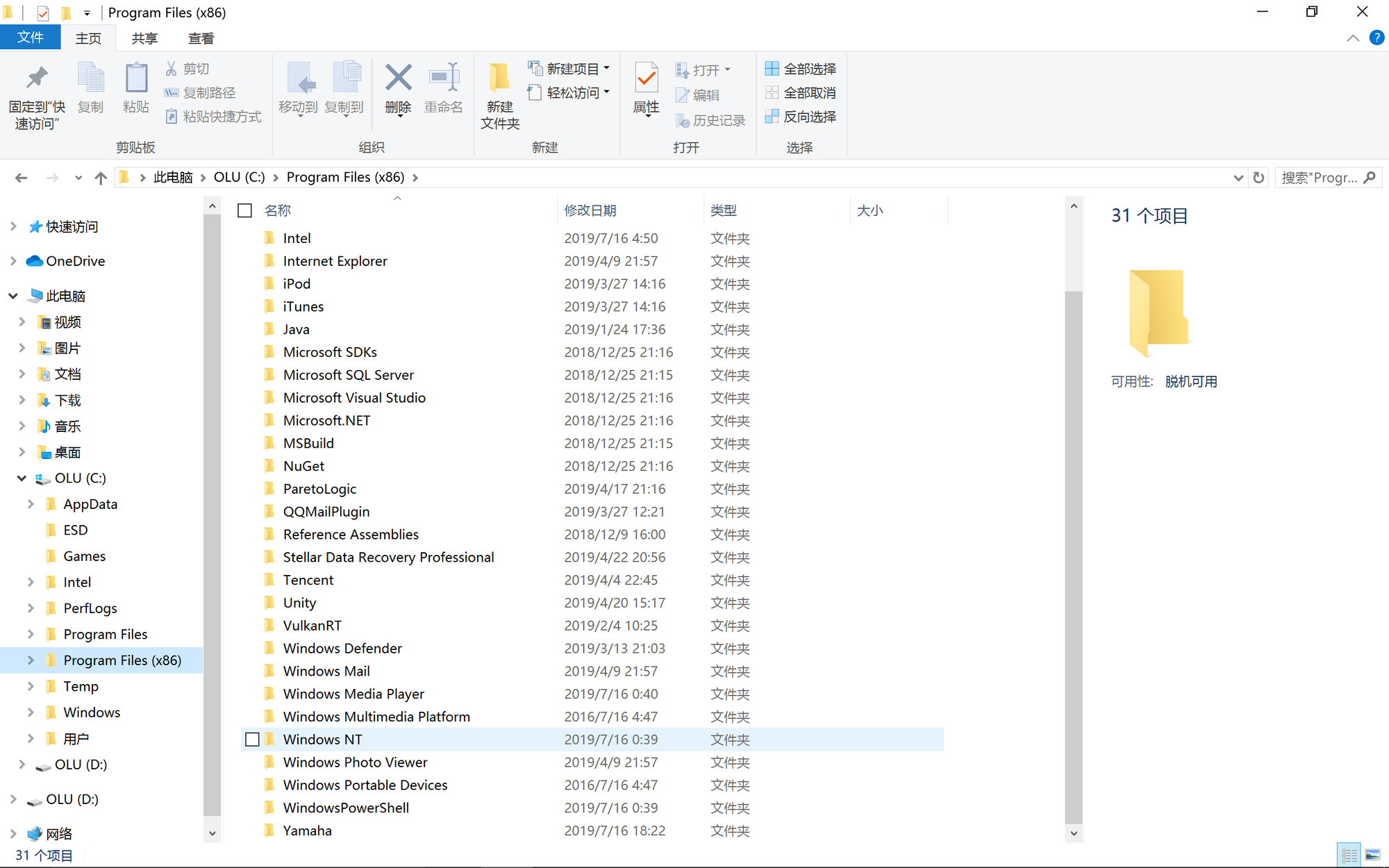Click the folder thumbnail in preview pane
This screenshot has width=1389, height=868.
tap(1158, 313)
